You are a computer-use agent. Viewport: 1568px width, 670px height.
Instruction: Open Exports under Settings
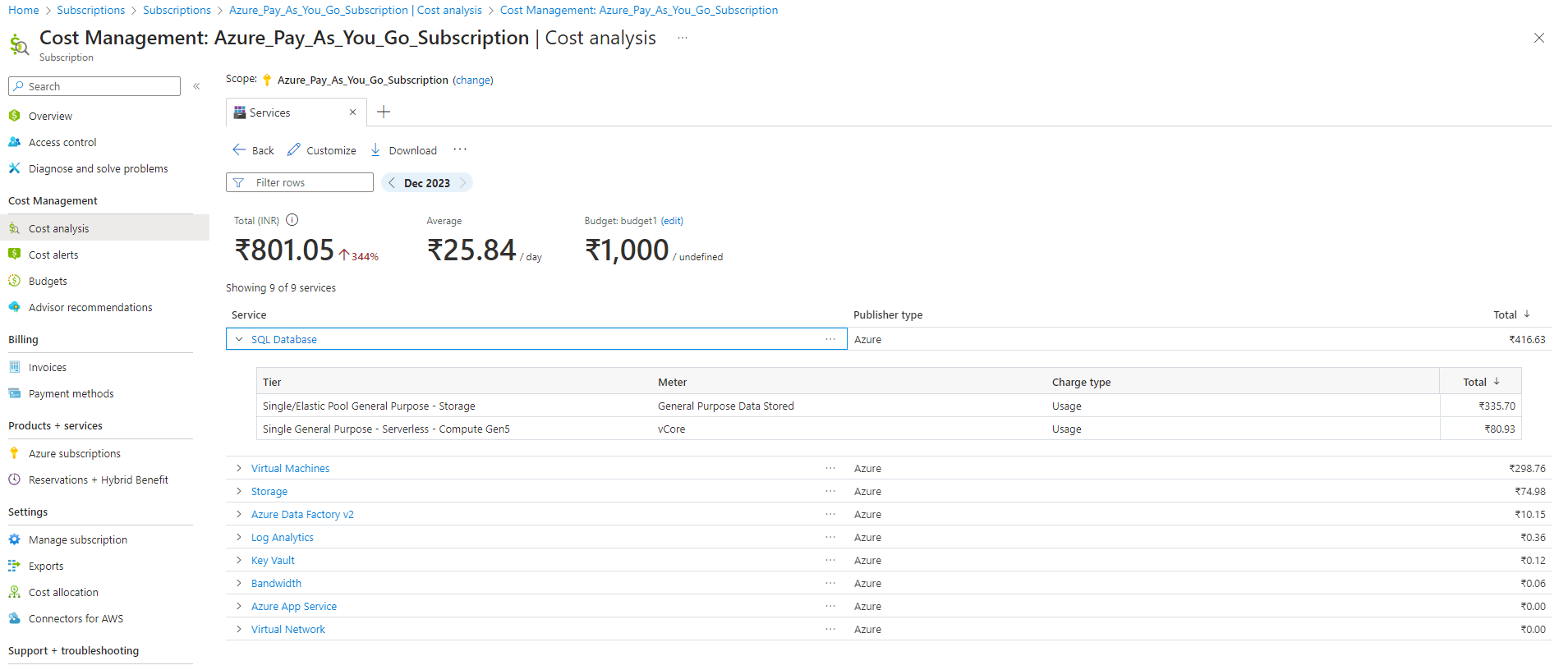pos(46,566)
